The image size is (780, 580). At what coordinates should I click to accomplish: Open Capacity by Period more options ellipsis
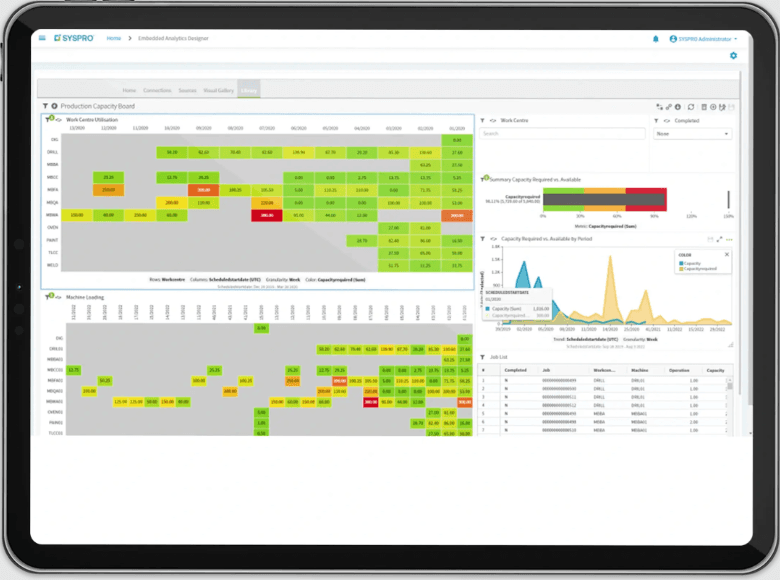point(729,239)
